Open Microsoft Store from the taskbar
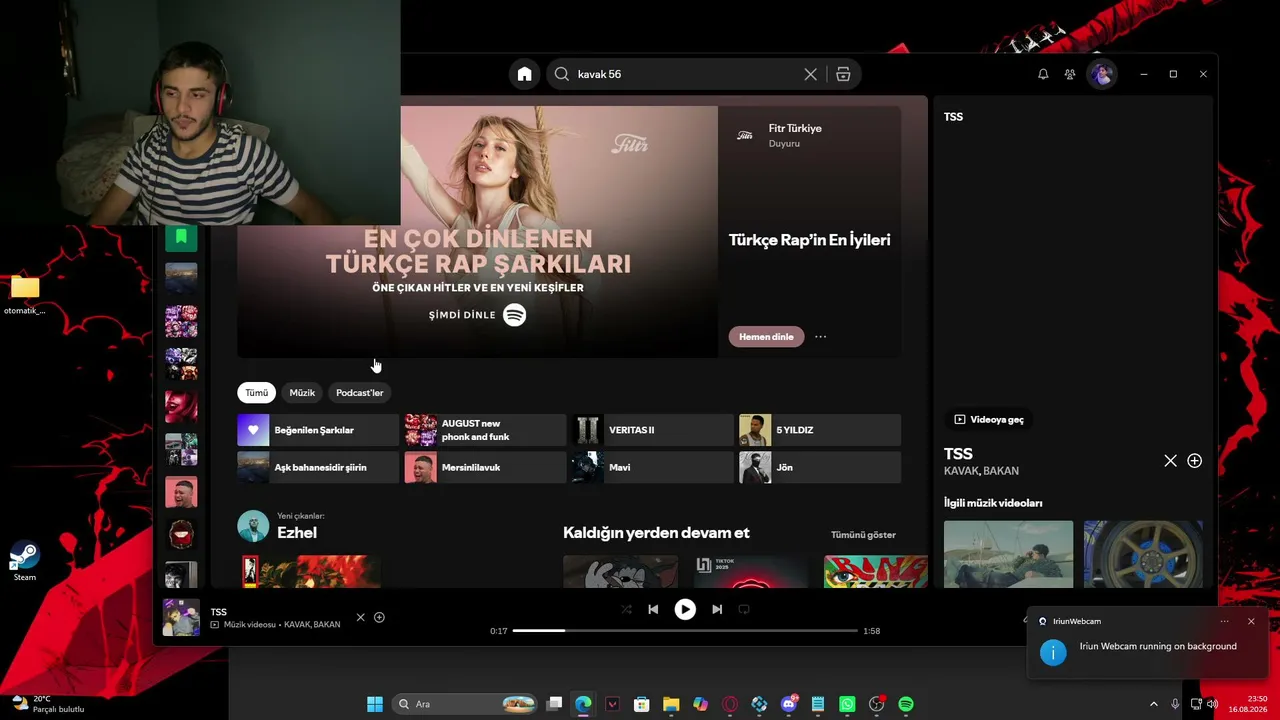This screenshot has height=720, width=1280. [x=642, y=704]
